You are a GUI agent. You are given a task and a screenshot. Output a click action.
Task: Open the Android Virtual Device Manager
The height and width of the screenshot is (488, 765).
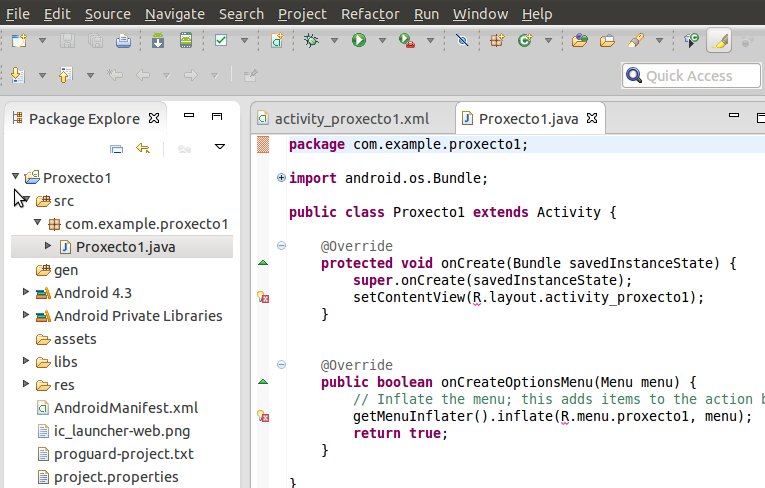tap(186, 40)
